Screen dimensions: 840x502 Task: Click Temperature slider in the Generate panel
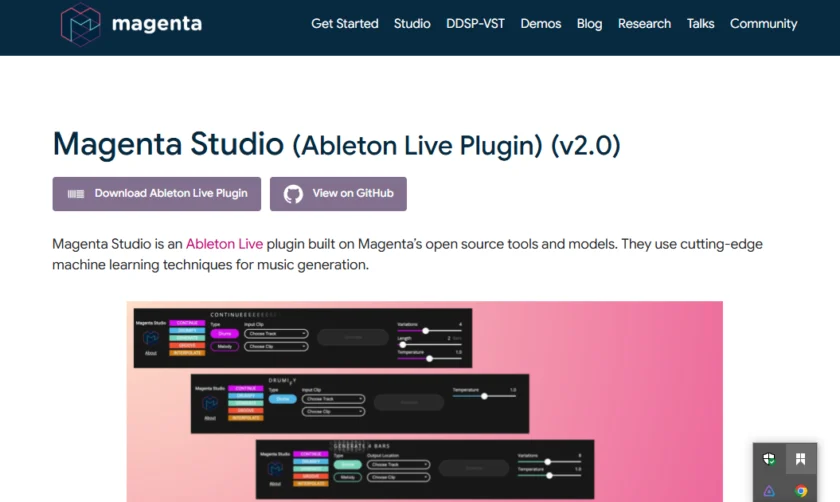(x=549, y=476)
